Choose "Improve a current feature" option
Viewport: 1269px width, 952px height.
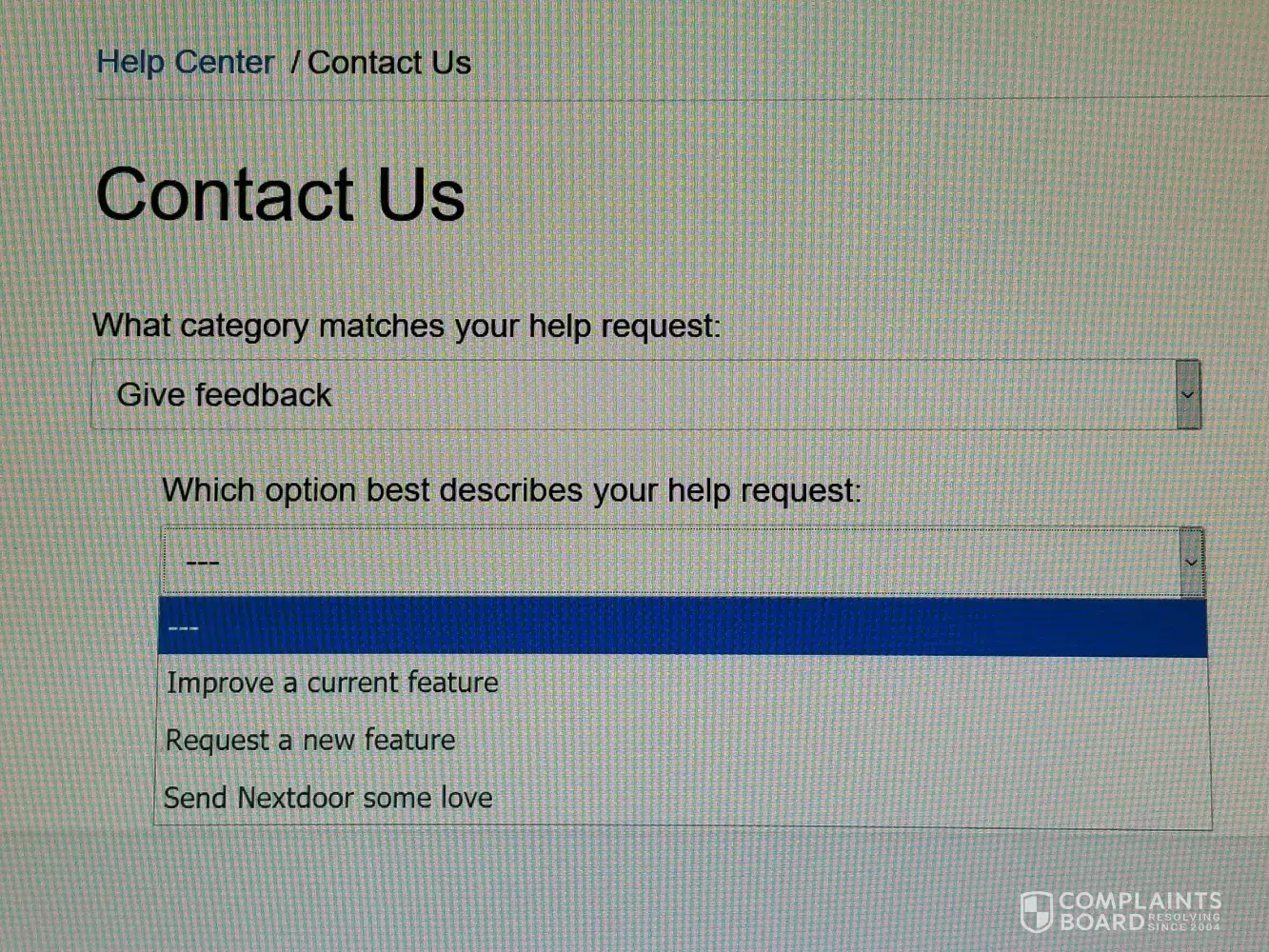click(x=332, y=684)
